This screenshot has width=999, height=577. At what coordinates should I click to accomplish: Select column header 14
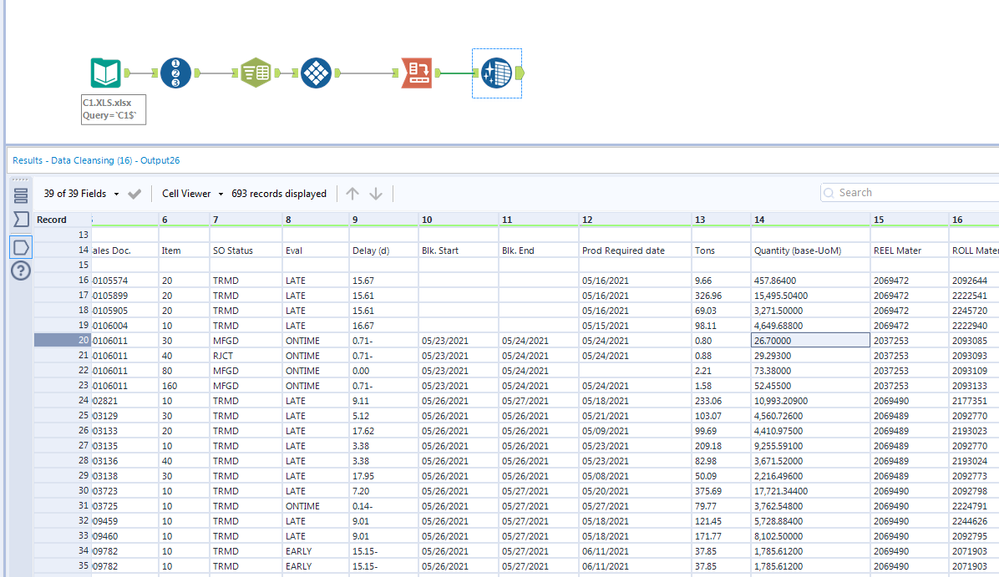pyautogui.click(x=810, y=220)
